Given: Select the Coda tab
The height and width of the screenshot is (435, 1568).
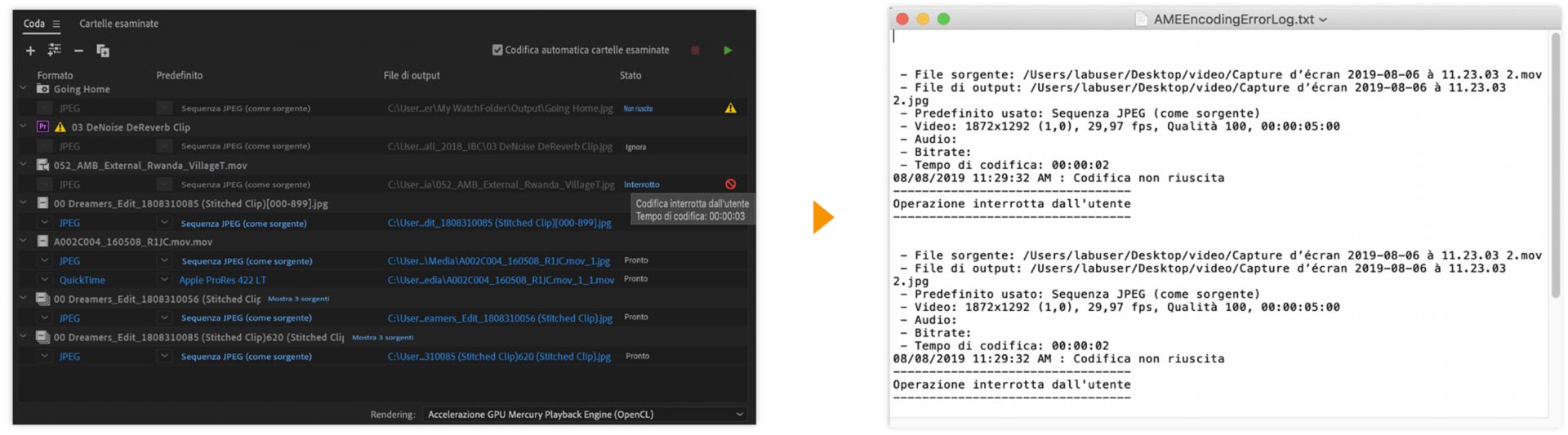Looking at the screenshot, I should [33, 24].
